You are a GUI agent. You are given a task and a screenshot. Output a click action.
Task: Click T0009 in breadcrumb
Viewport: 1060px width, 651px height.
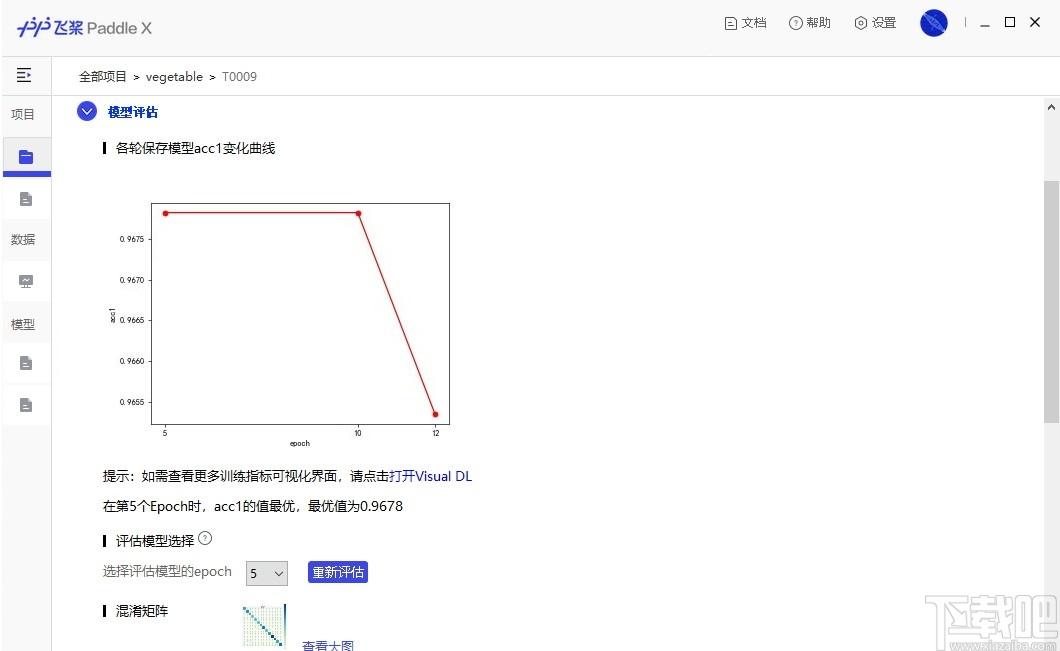coord(239,76)
